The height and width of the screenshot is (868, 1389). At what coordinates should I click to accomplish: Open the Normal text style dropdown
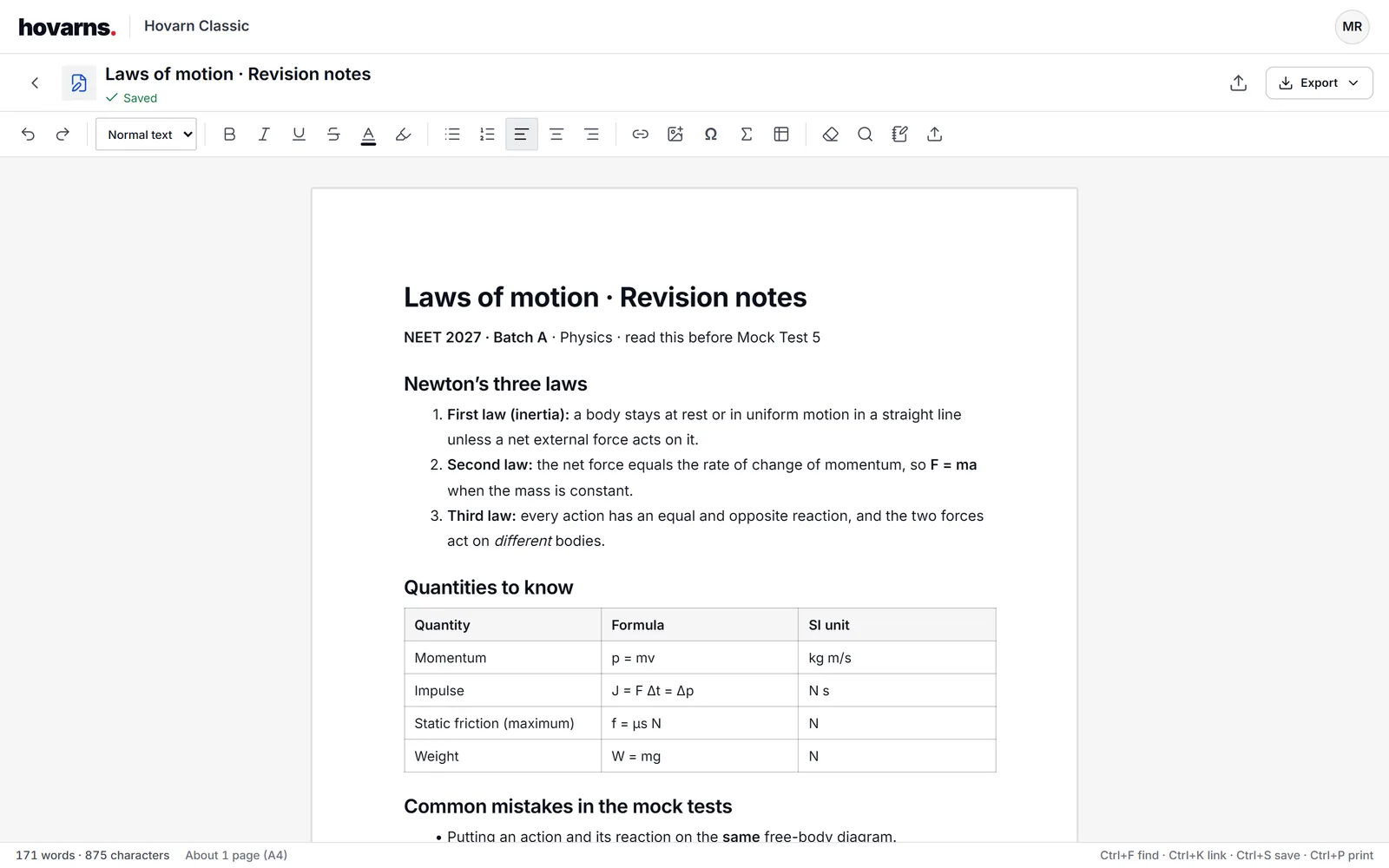tap(146, 135)
